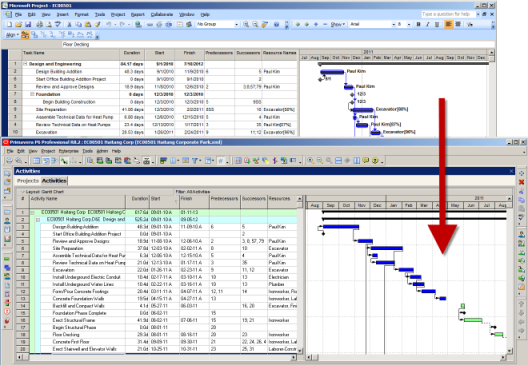
Task: Switch to the Projects tab
Action: tap(28, 181)
